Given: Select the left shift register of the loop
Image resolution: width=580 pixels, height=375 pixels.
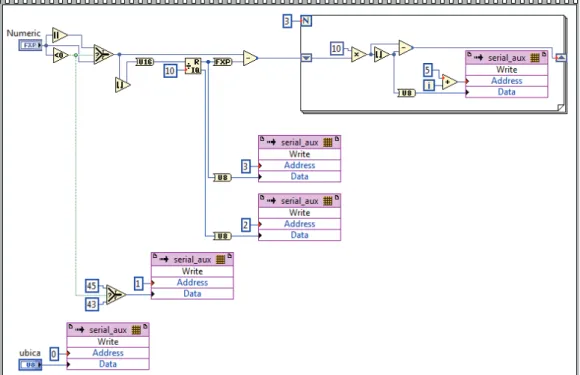Looking at the screenshot, I should 306,58.
